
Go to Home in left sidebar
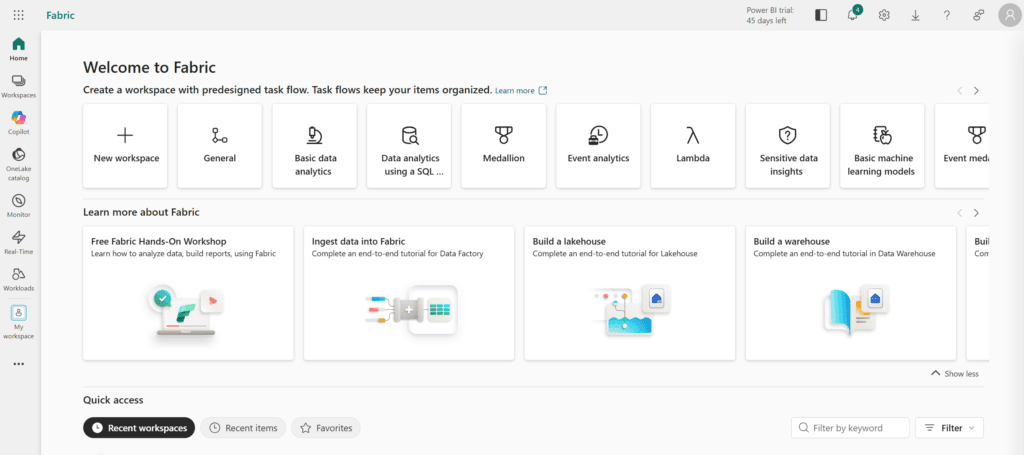coord(19,50)
